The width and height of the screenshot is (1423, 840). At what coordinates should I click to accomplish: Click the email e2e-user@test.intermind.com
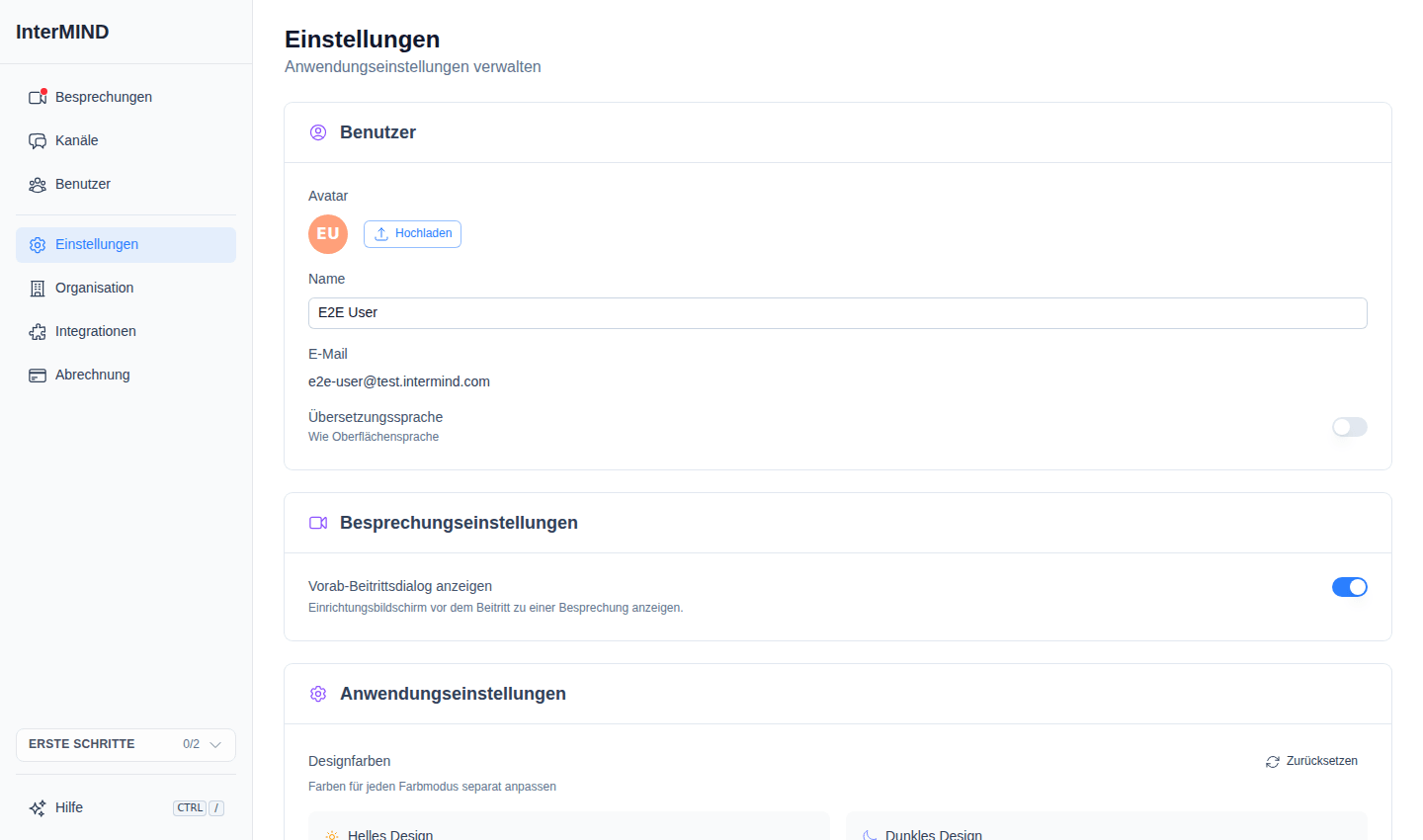click(399, 381)
